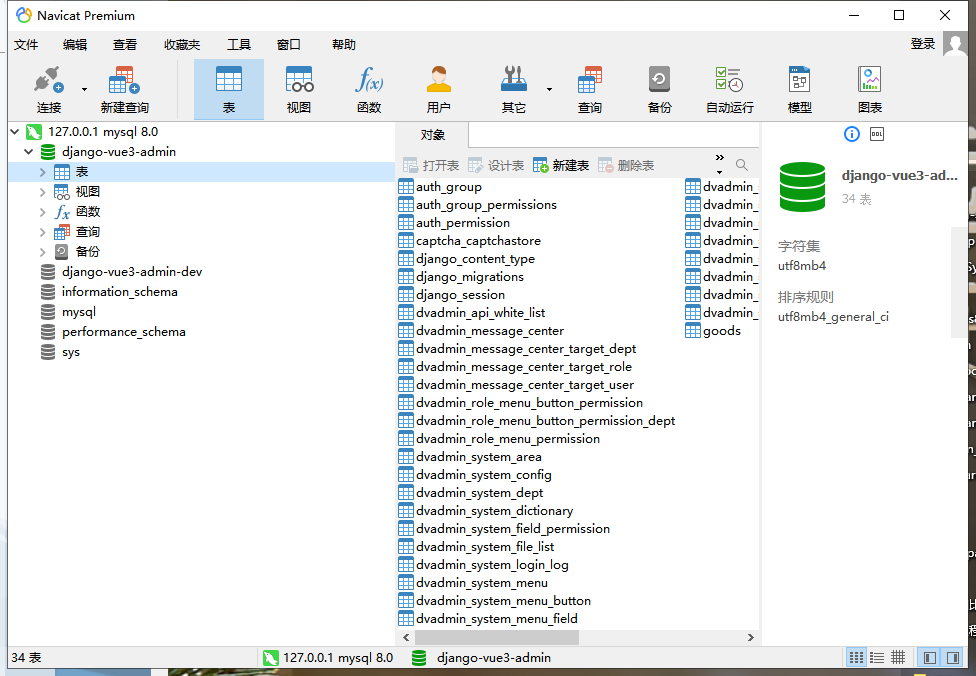Click the Connection (连接) toolbar icon
The image size is (976, 676).
[49, 90]
